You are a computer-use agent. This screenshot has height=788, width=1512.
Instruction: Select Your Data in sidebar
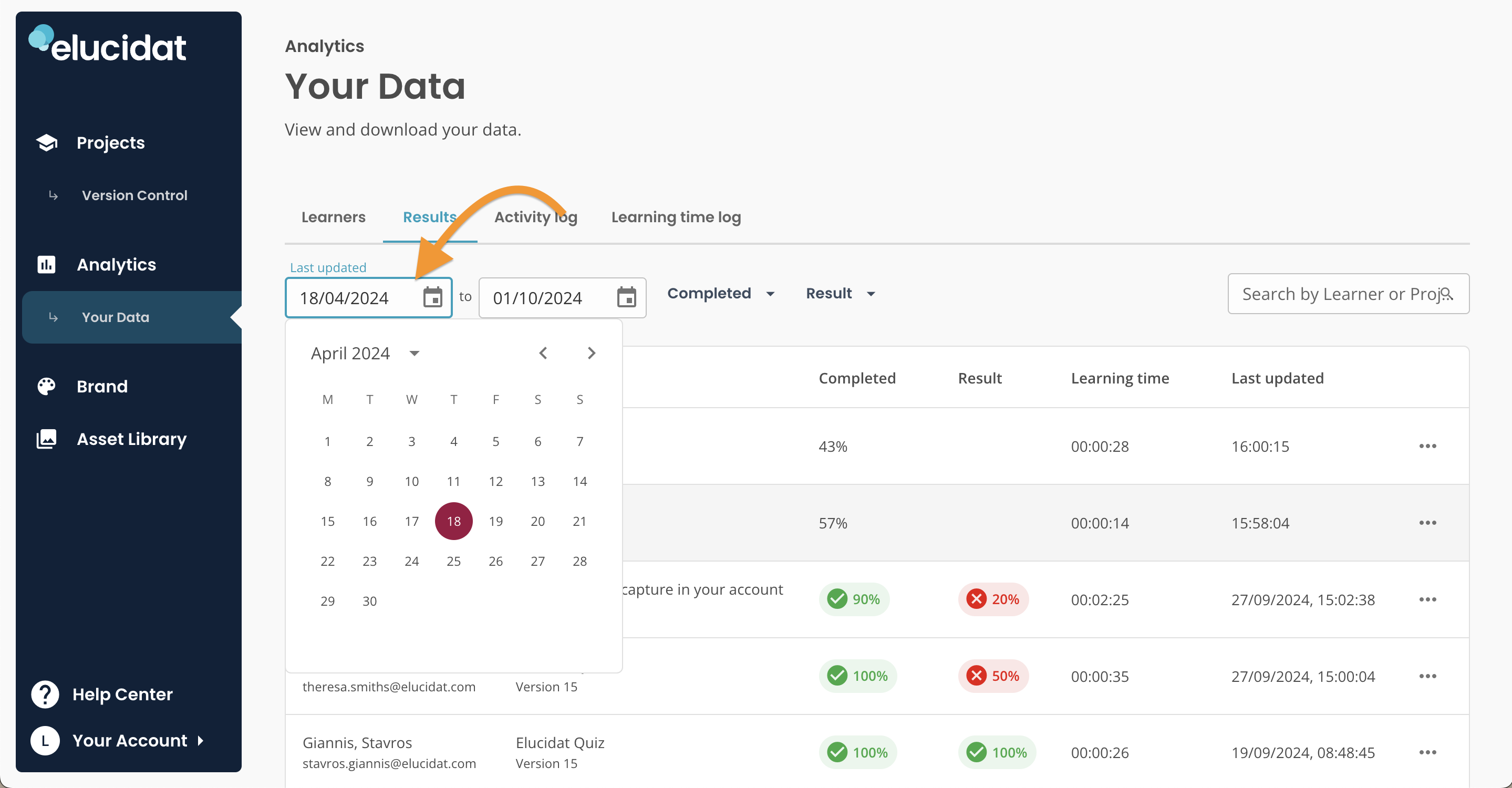[x=131, y=317]
